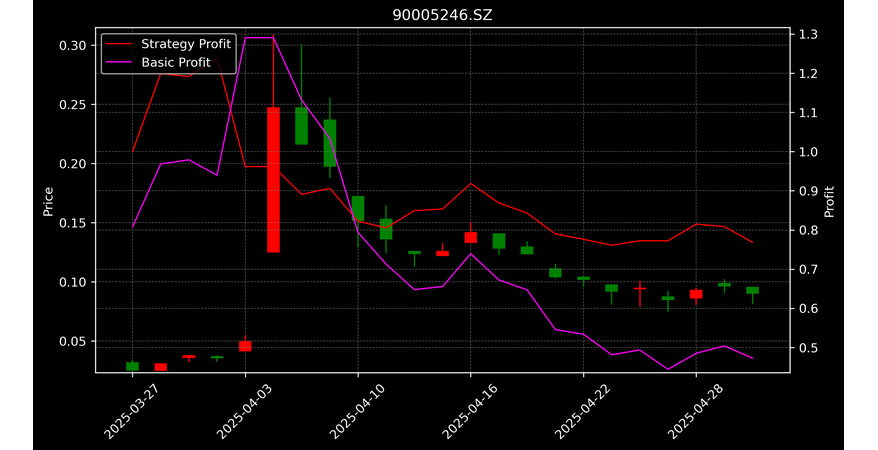Select the 0.30 price tick label
878x450 pixels.
[x=73, y=45]
